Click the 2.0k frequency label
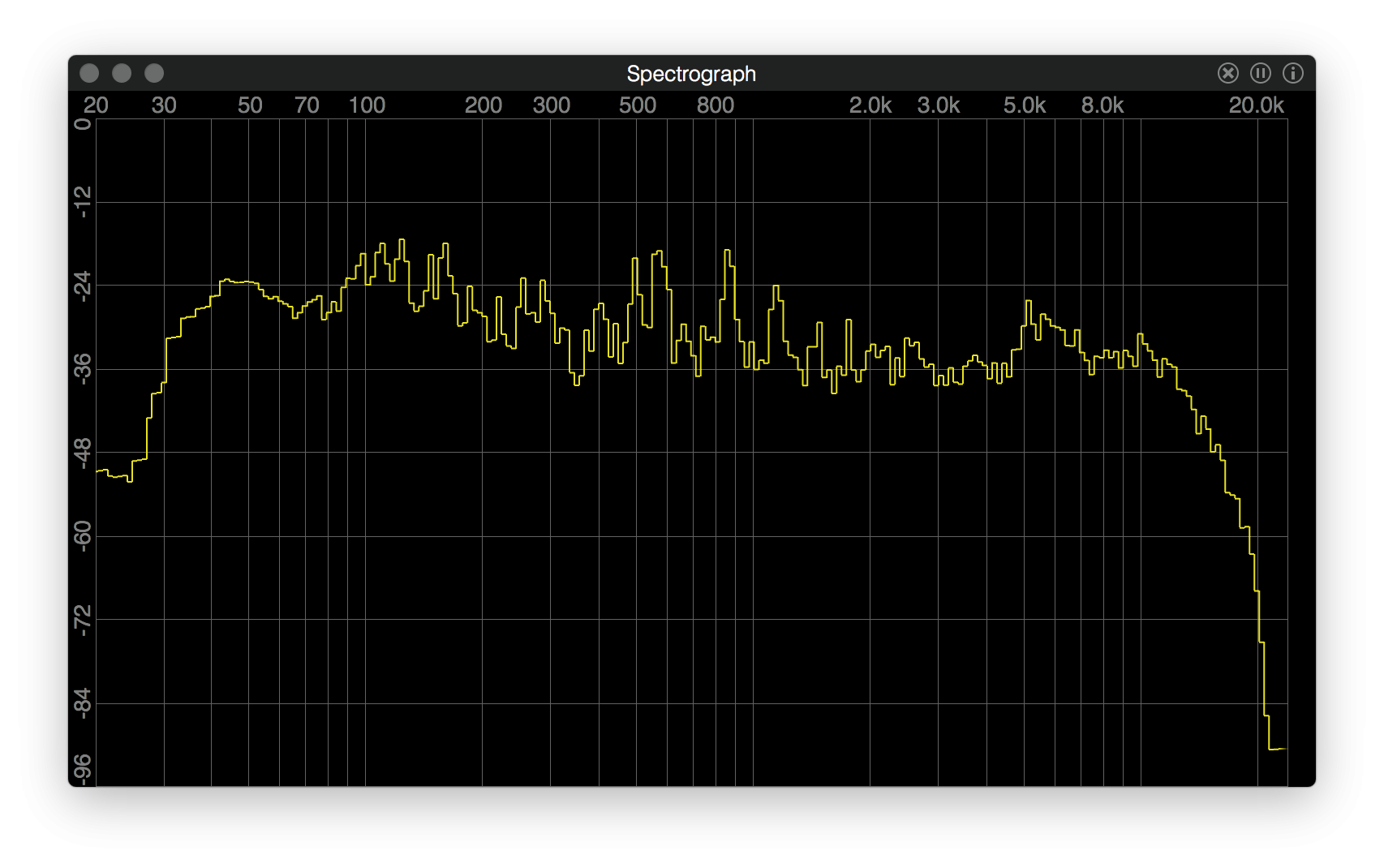The width and height of the screenshot is (1384, 868). (x=870, y=105)
